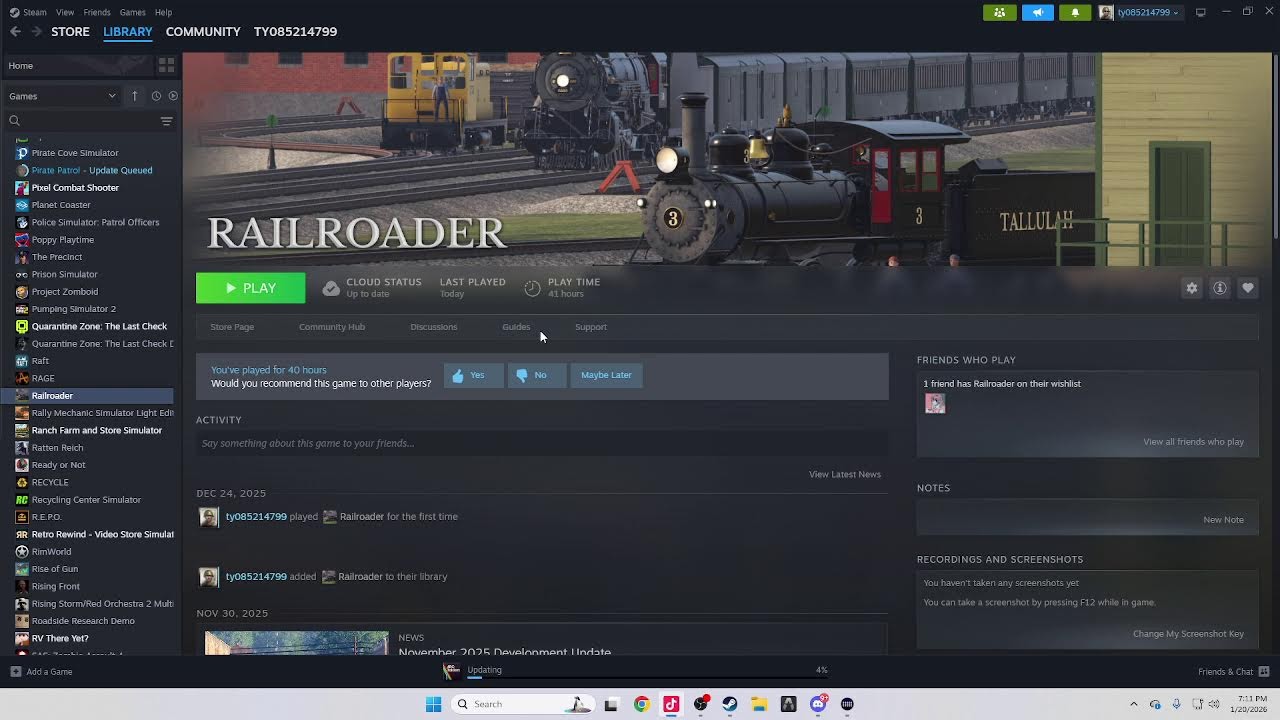Open the Community Hub link
This screenshot has height=720, width=1280.
pyautogui.click(x=332, y=327)
